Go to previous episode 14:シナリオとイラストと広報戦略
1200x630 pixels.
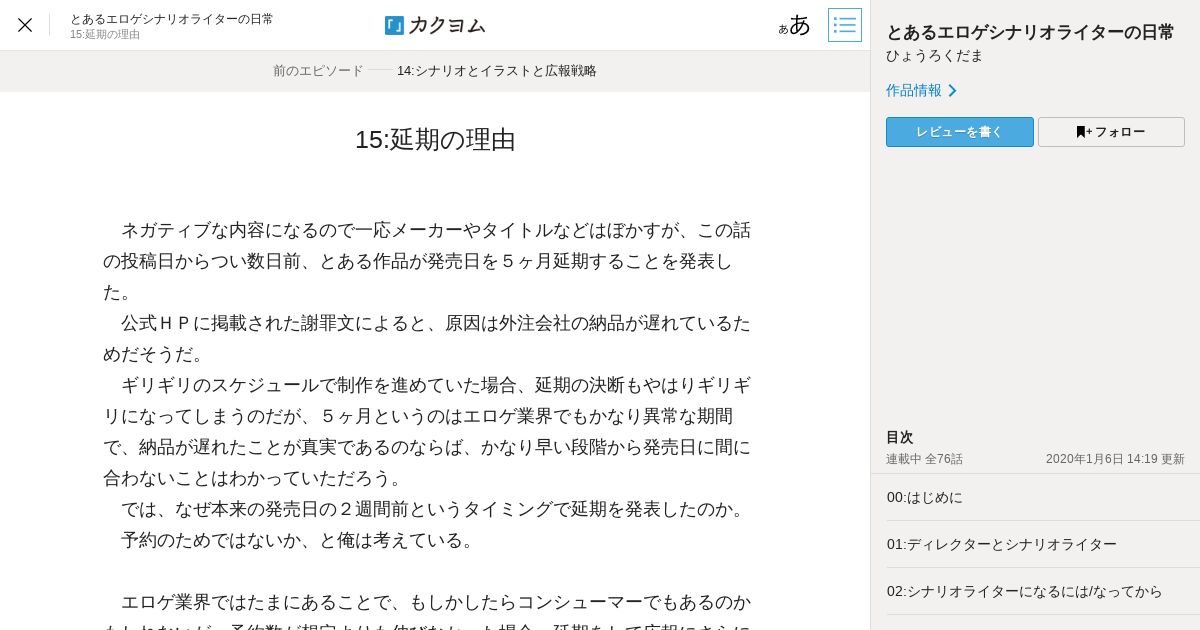pos(497,71)
